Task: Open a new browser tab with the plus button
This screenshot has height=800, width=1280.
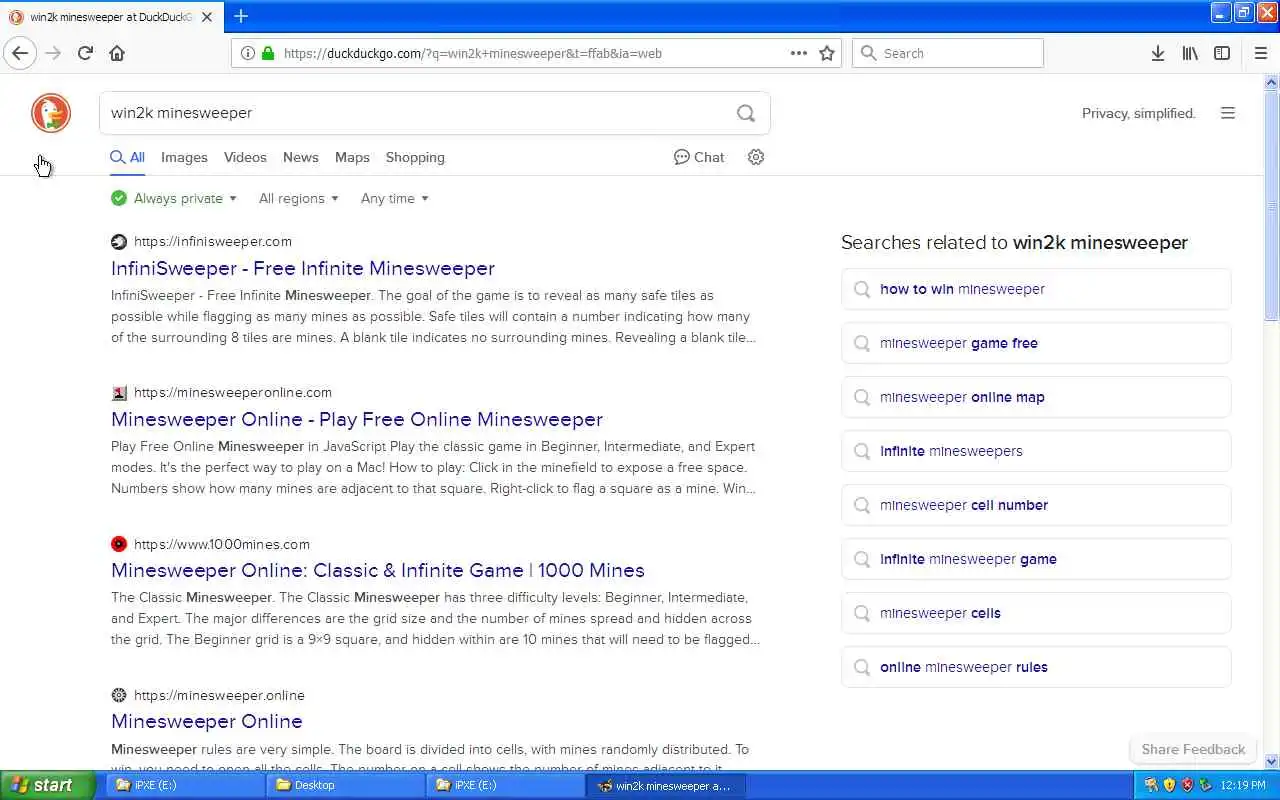Action: tap(241, 16)
